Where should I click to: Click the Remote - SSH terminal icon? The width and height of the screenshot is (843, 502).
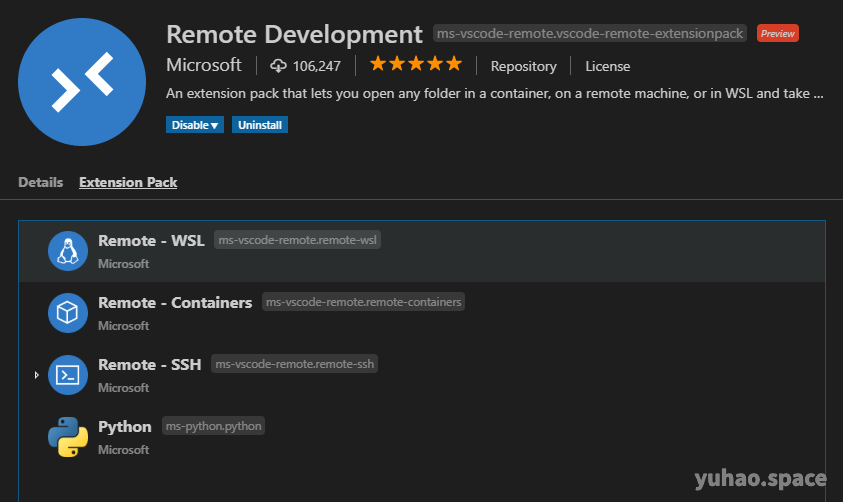tap(68, 375)
